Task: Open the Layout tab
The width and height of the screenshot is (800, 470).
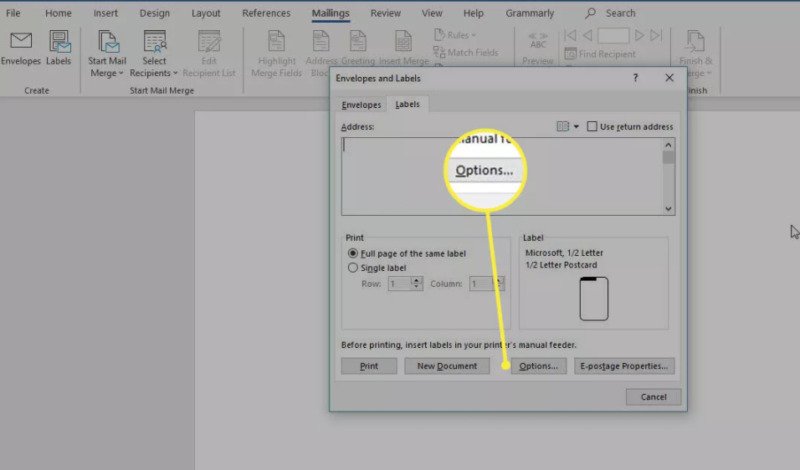Action: 206,13
